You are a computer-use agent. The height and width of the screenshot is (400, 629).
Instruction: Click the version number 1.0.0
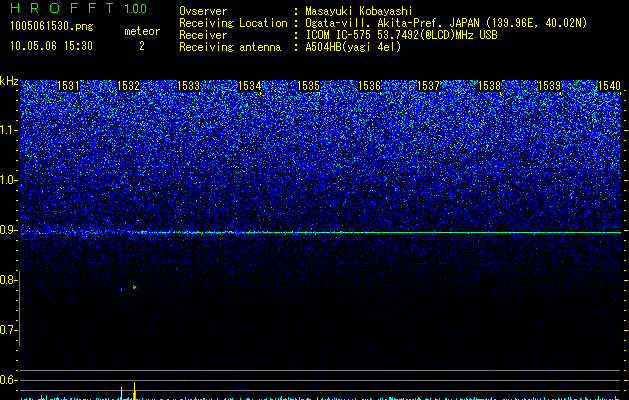point(136,9)
